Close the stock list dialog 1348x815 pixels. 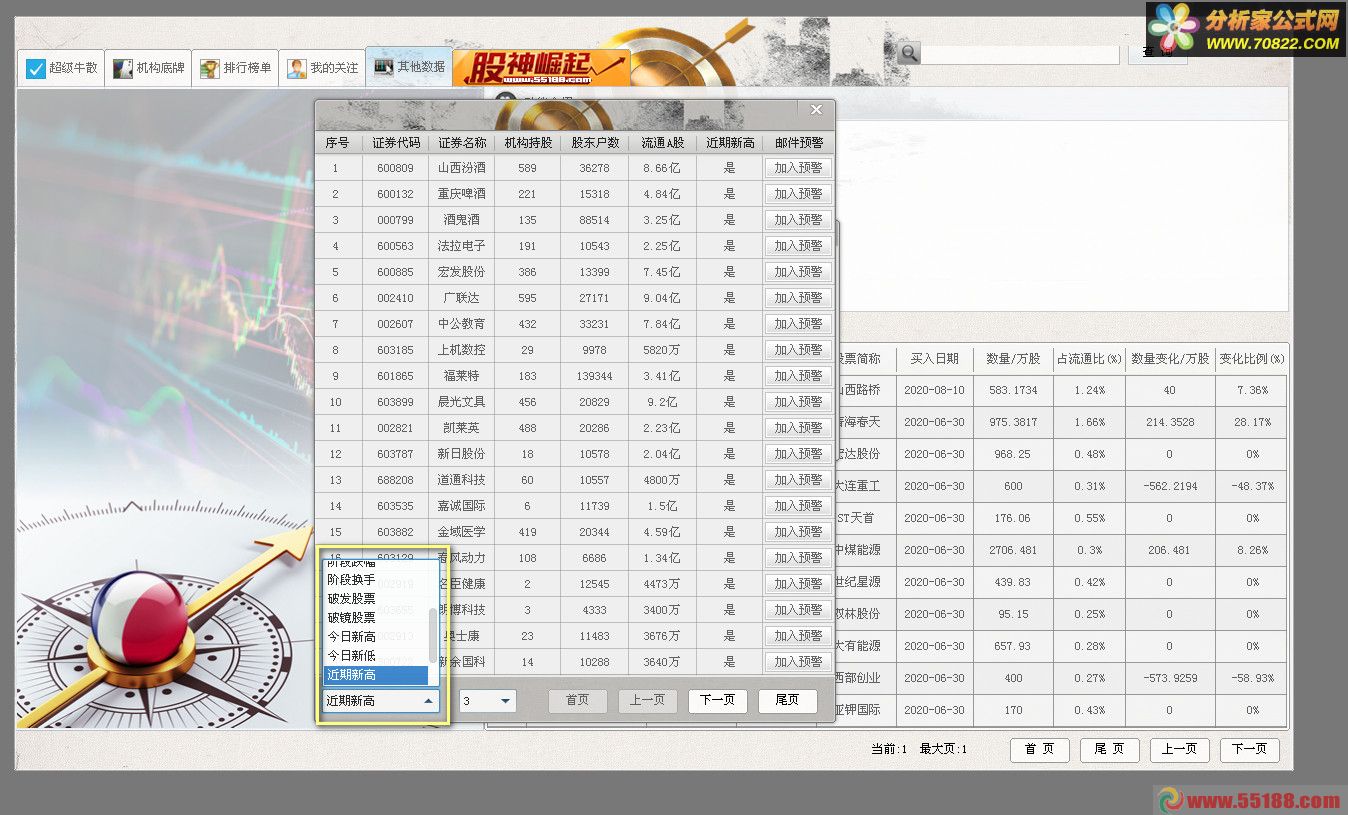(816, 110)
